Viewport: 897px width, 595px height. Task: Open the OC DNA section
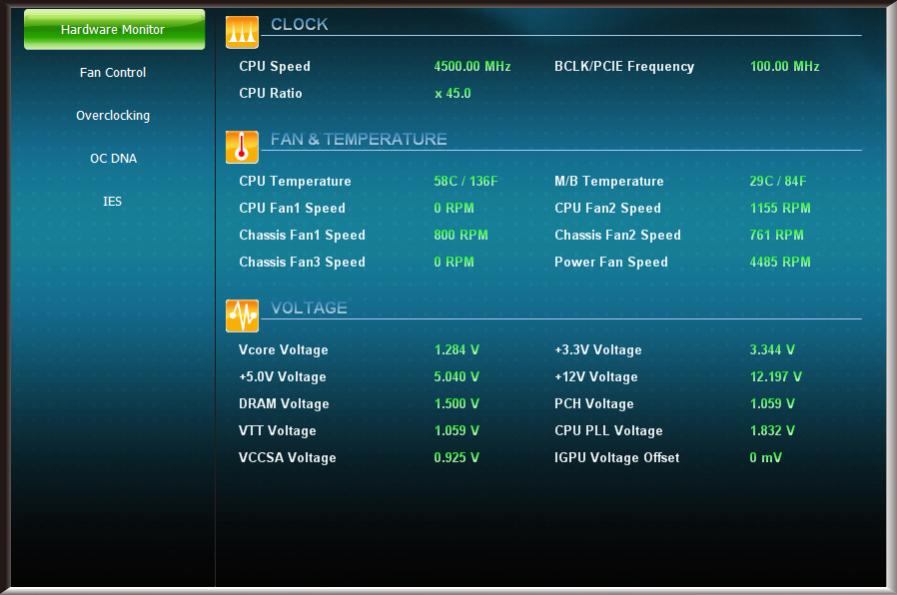click(113, 158)
